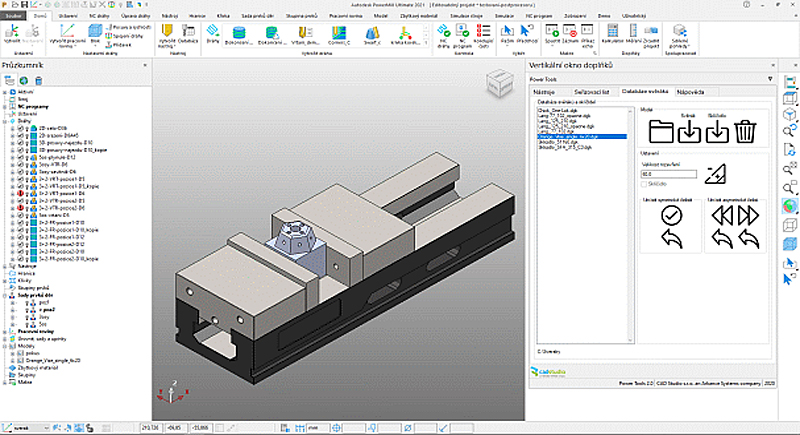Click the Režim cursor icon
Image resolution: width=800 pixels, height=435 pixels.
(507, 34)
